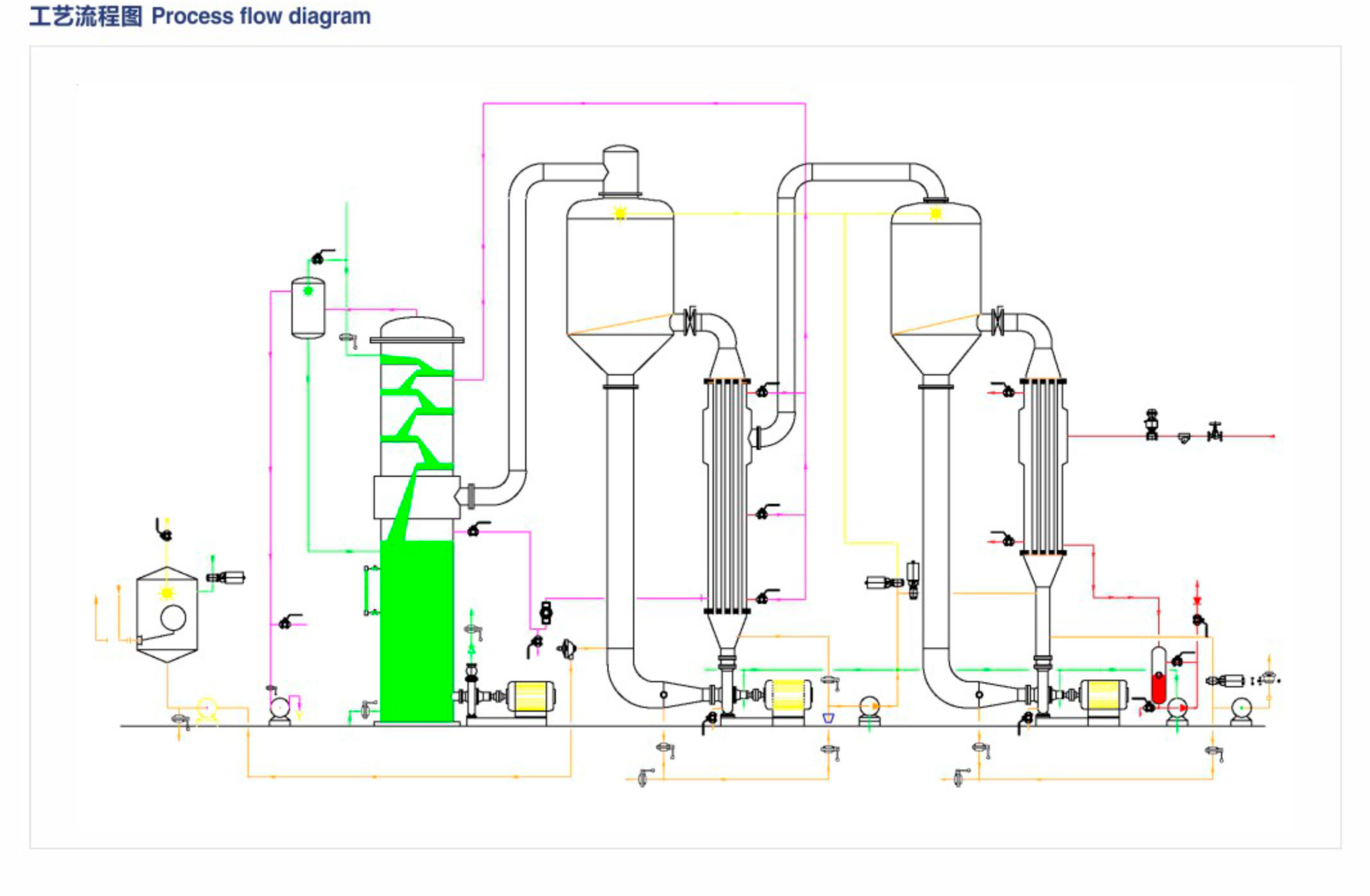Click the yellow motor under second evaporator
1370x896 pixels.
[x=1104, y=696]
